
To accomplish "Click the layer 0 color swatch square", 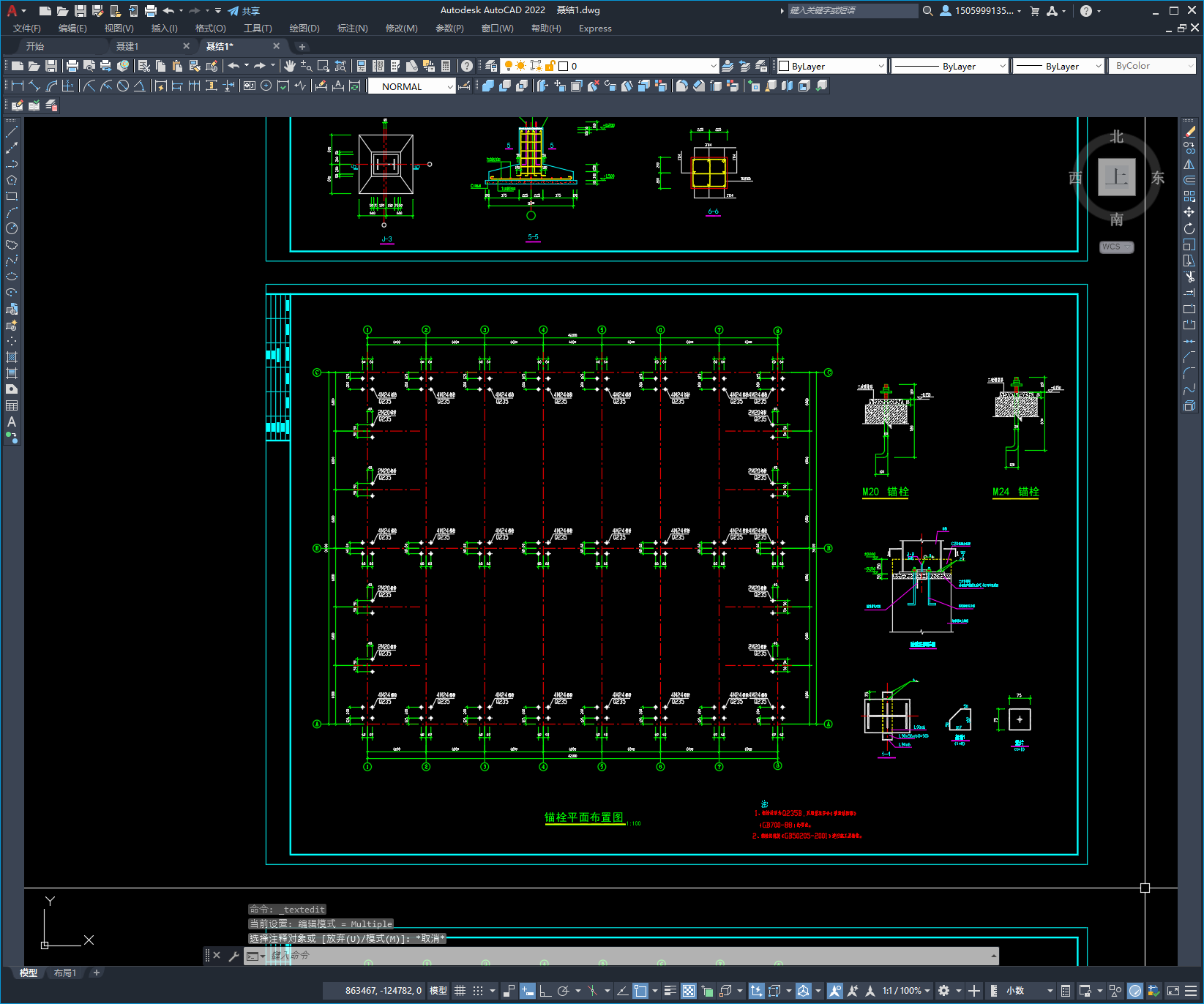I will (x=564, y=66).
